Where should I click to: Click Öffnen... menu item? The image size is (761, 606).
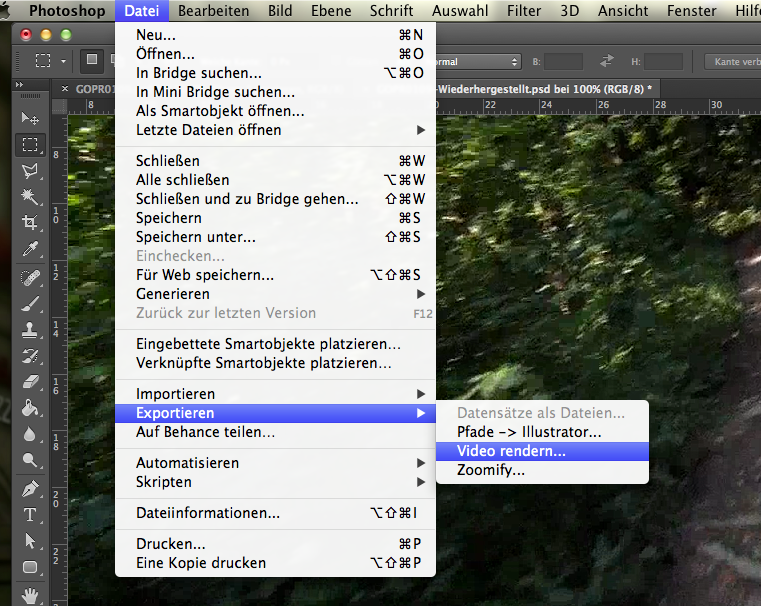click(x=275, y=54)
